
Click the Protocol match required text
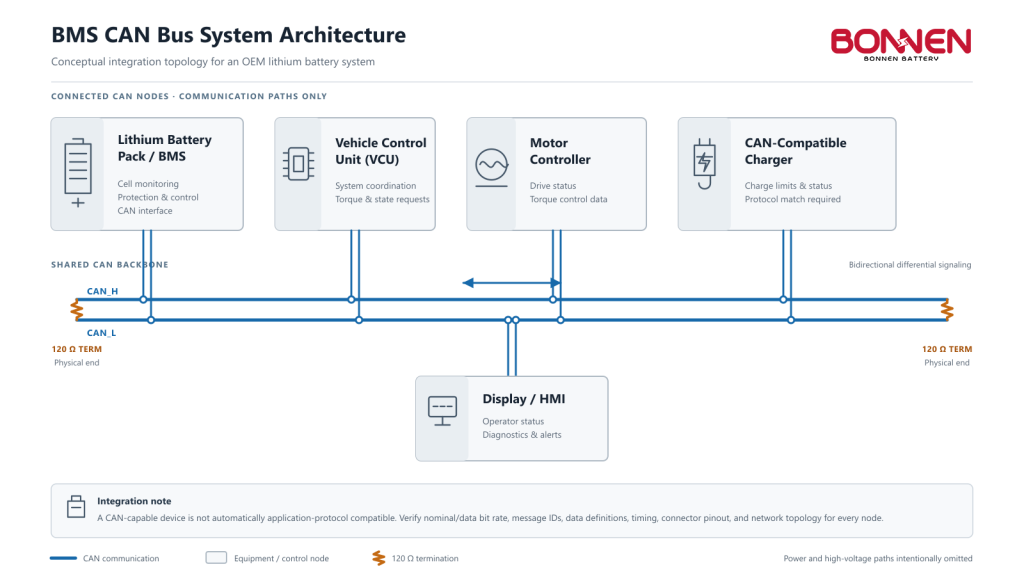(793, 199)
